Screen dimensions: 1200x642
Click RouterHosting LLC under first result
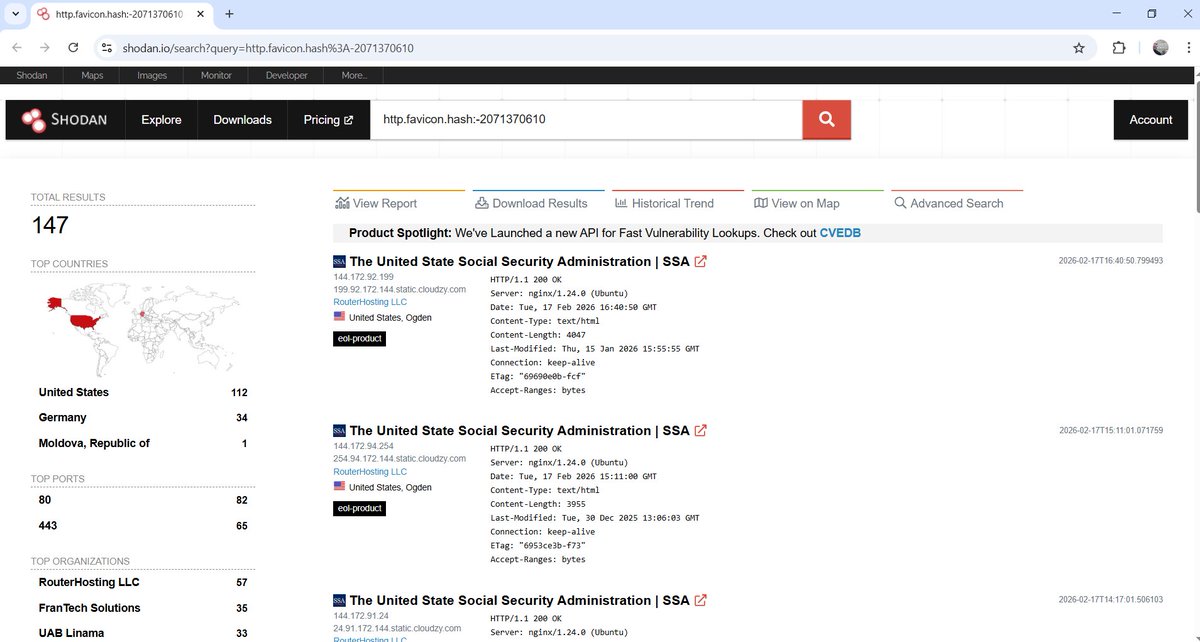pyautogui.click(x=370, y=302)
